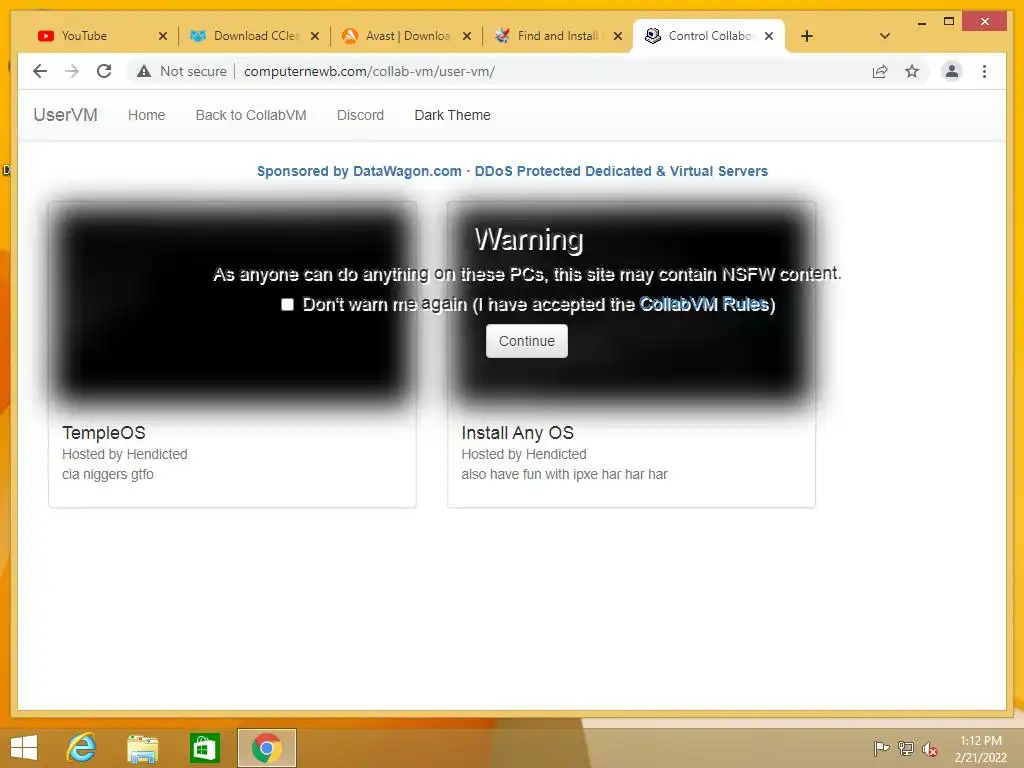Open the taskbar clock and date

pos(980,748)
